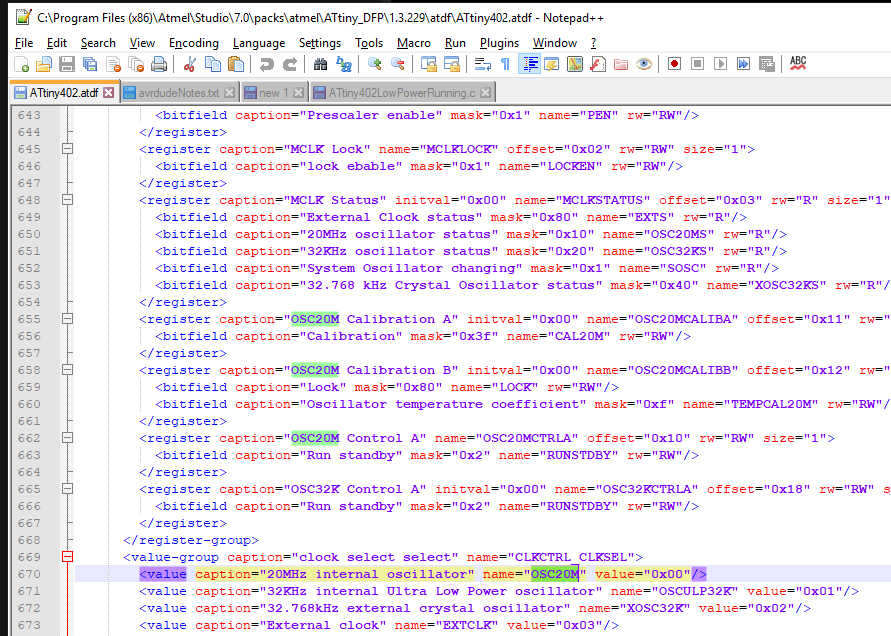Click the Print icon in toolbar
This screenshot has width=891, height=636.
click(158, 64)
